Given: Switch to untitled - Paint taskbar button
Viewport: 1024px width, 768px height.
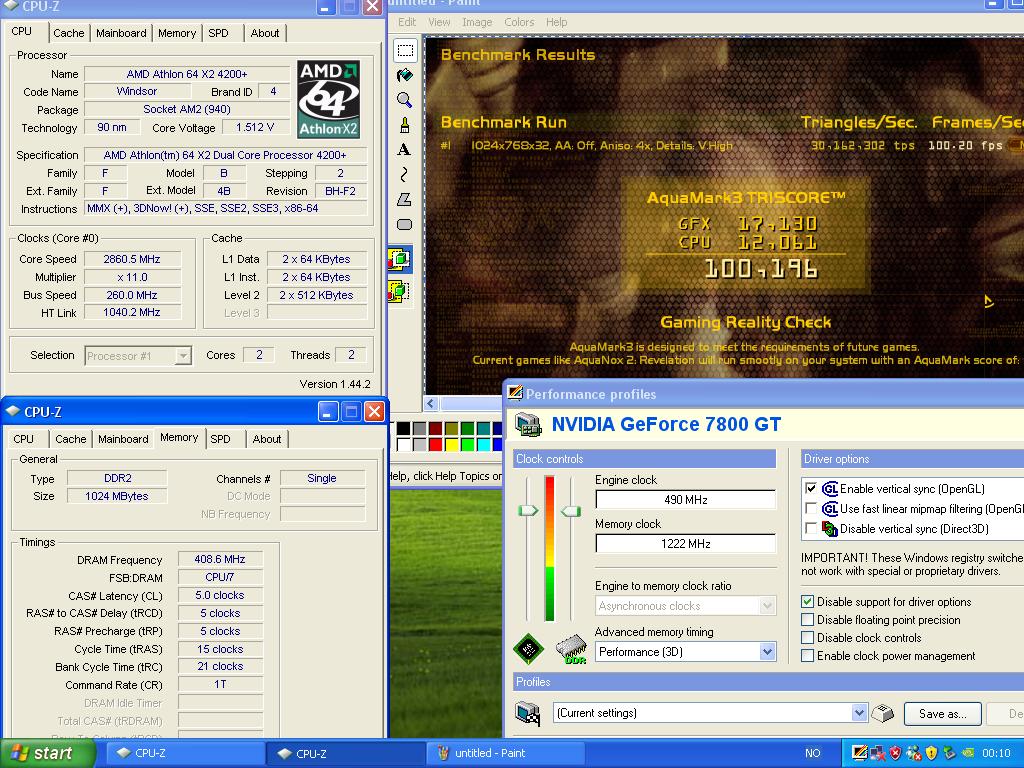Looking at the screenshot, I should click(505, 754).
